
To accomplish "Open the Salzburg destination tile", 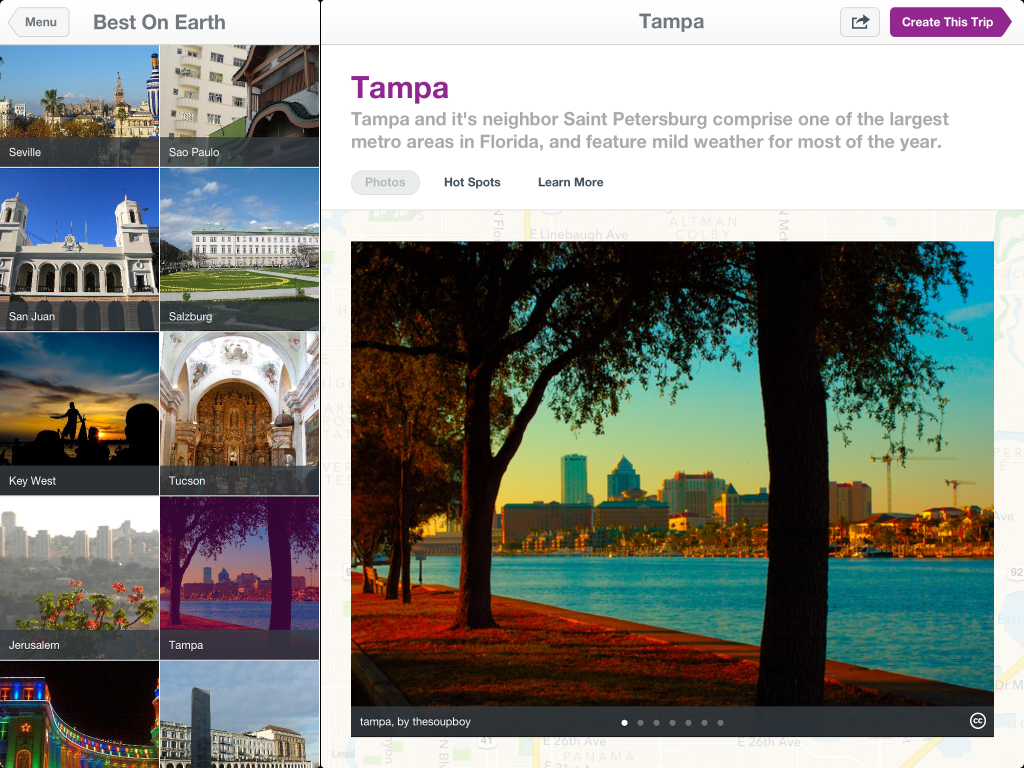I will [239, 250].
